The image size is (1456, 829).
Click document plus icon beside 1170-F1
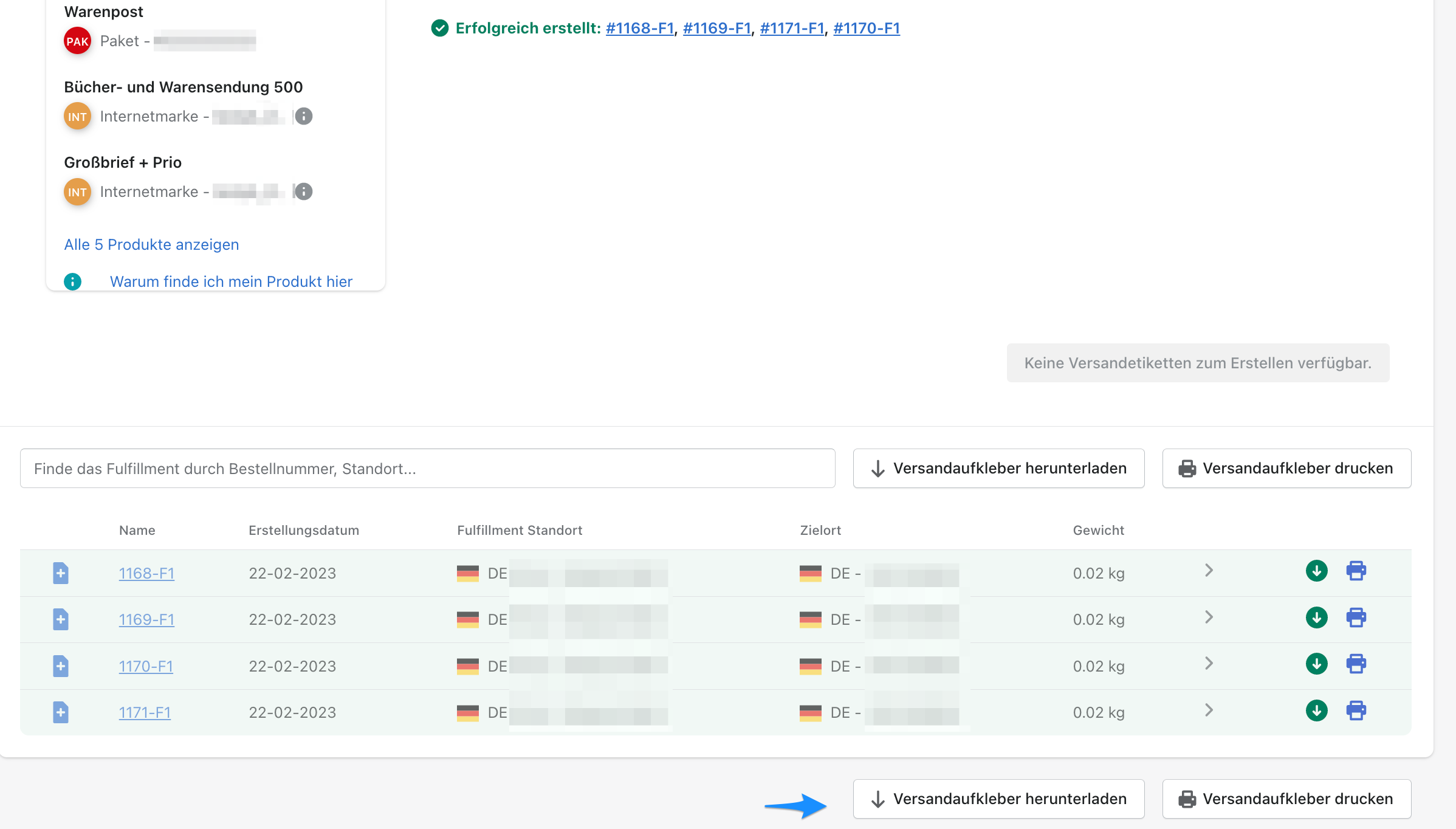coord(60,666)
